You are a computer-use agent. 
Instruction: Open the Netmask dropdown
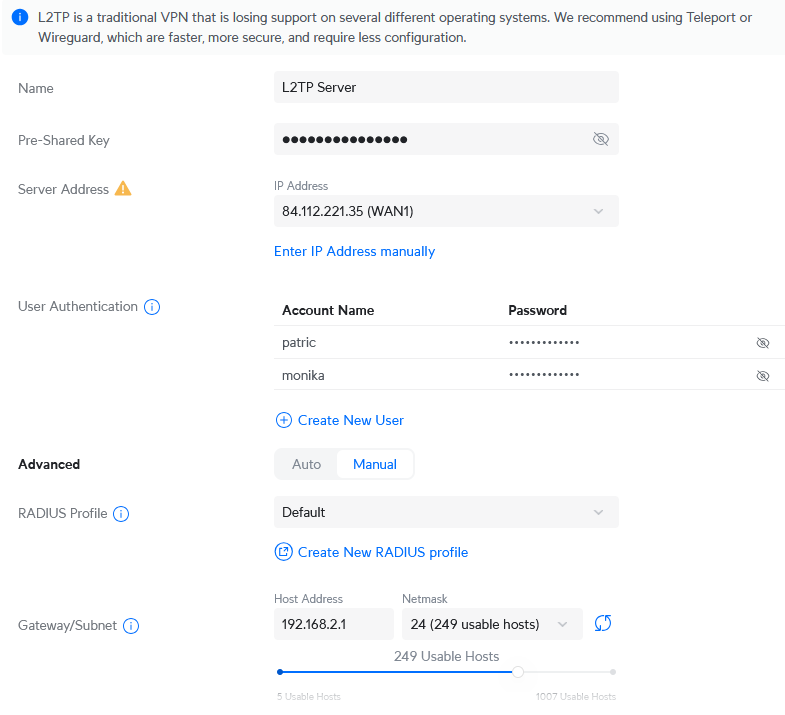point(491,624)
